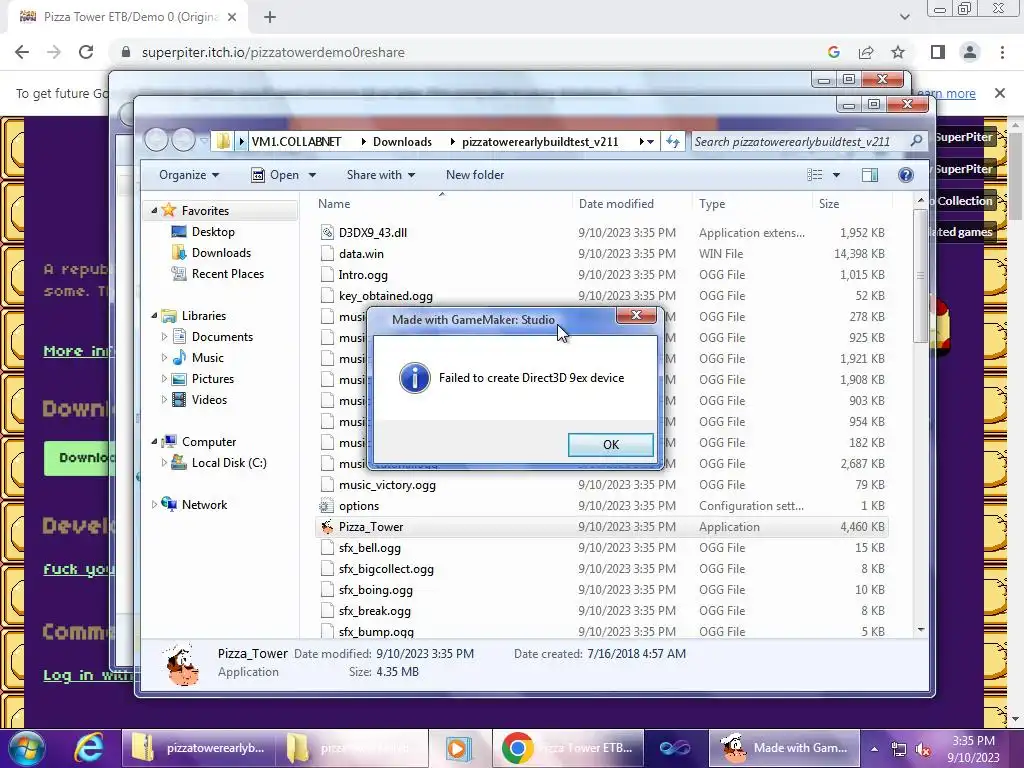Click the Explorer forward navigation button
This screenshot has width=1024, height=768.
tap(184, 140)
